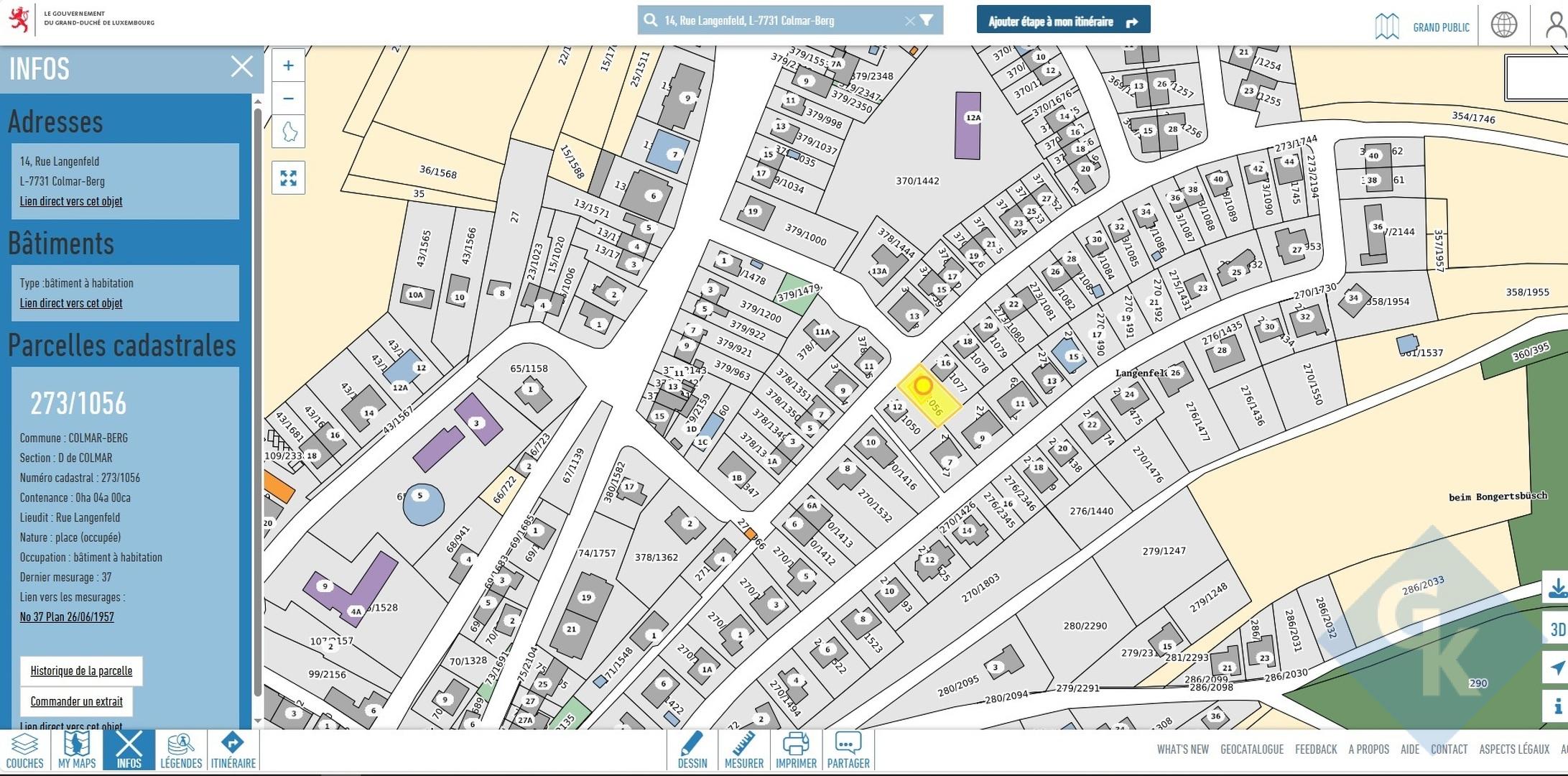Toggle geolocation arrow button
Screen dimensions: 1568x776
pos(1557,668)
